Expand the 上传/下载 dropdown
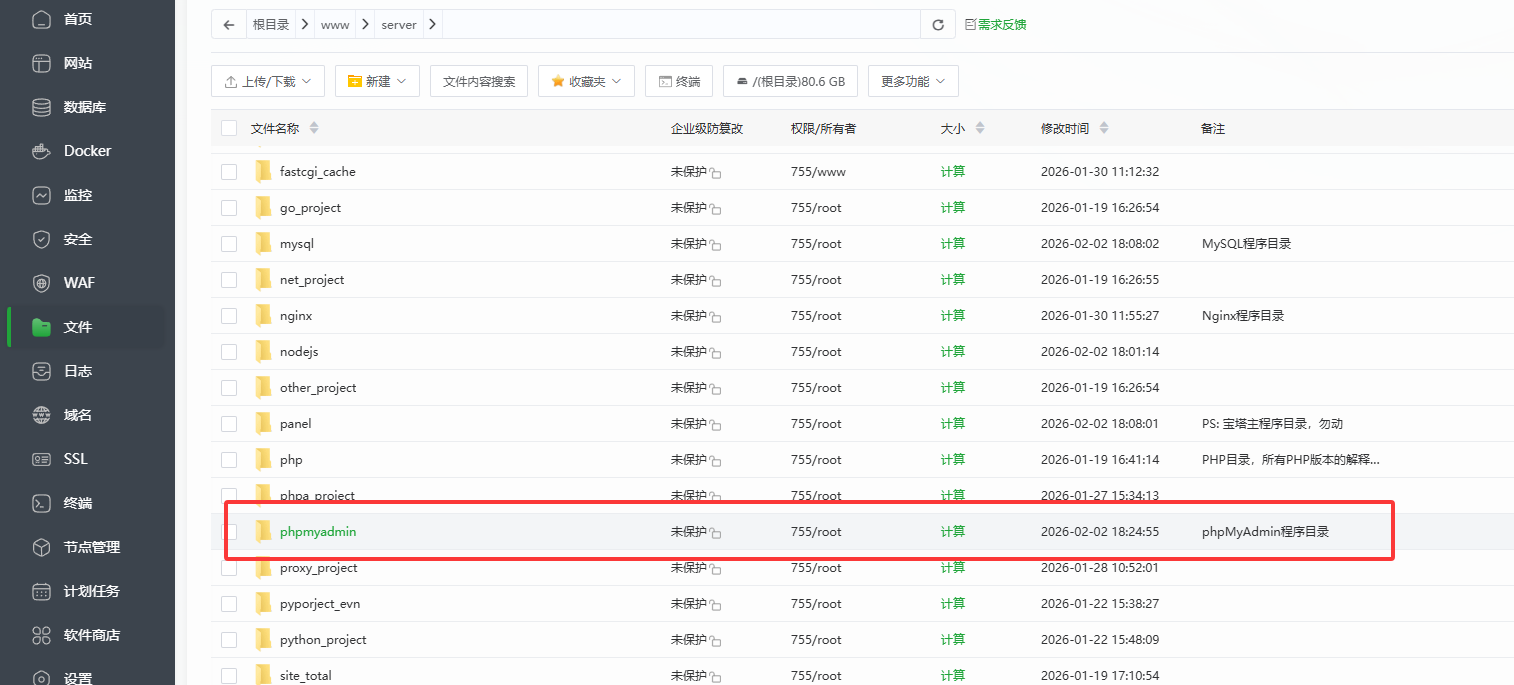This screenshot has width=1514, height=685. (x=268, y=82)
